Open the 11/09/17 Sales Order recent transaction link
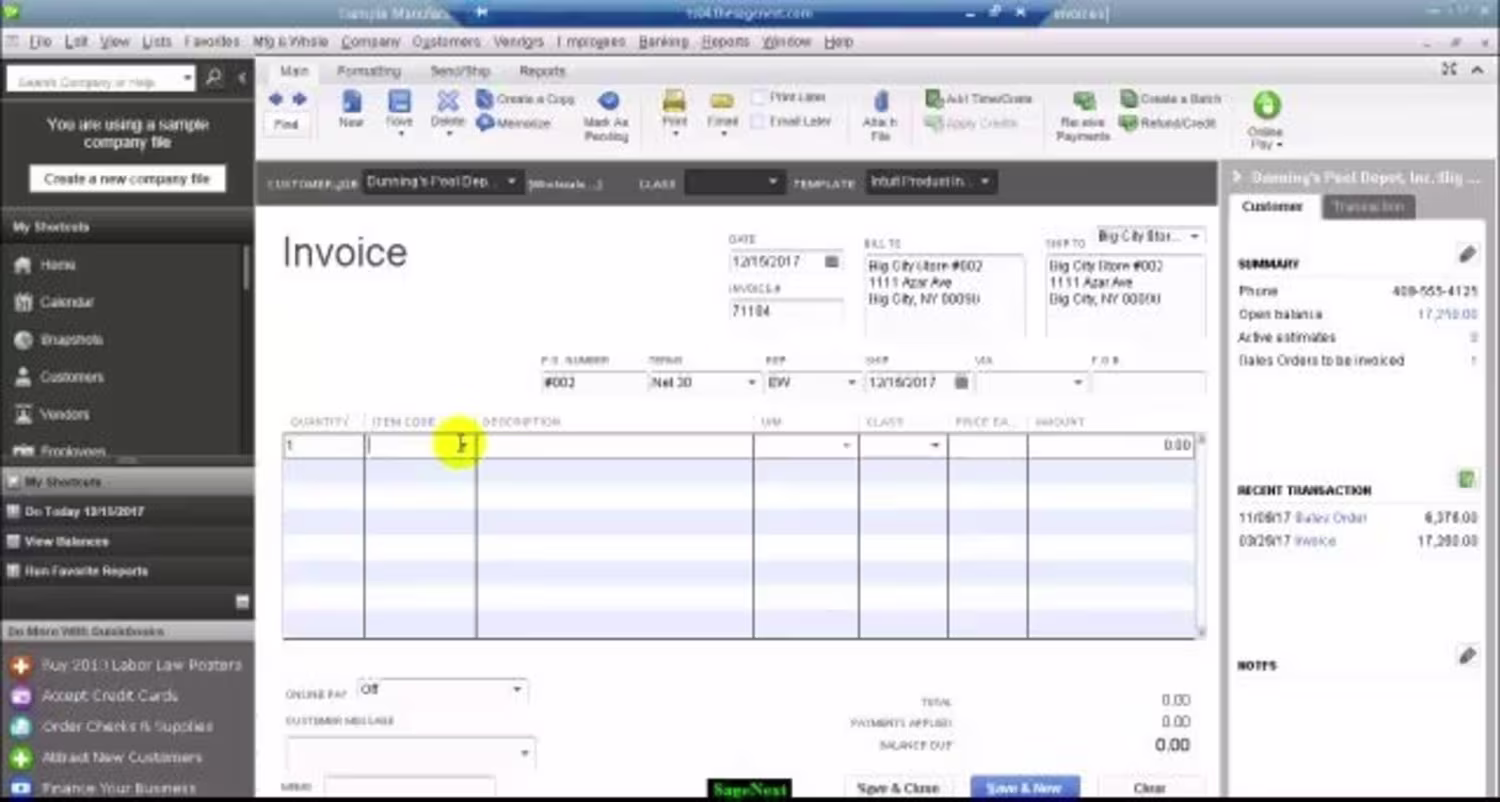 click(x=1330, y=518)
